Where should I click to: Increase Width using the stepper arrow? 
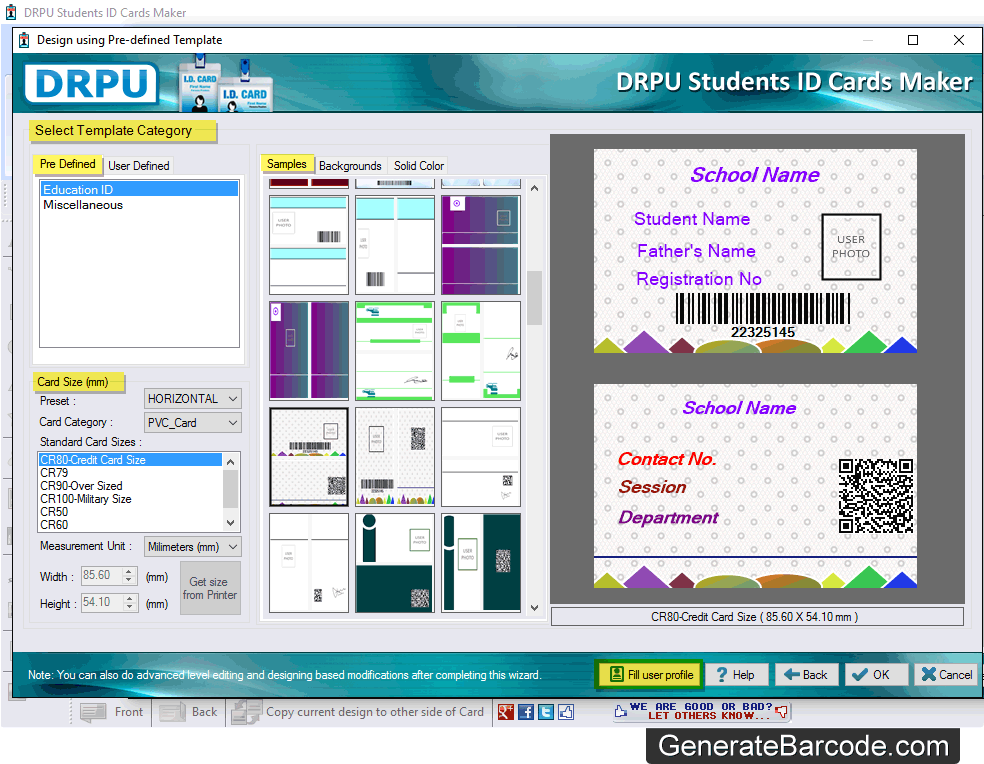128,571
